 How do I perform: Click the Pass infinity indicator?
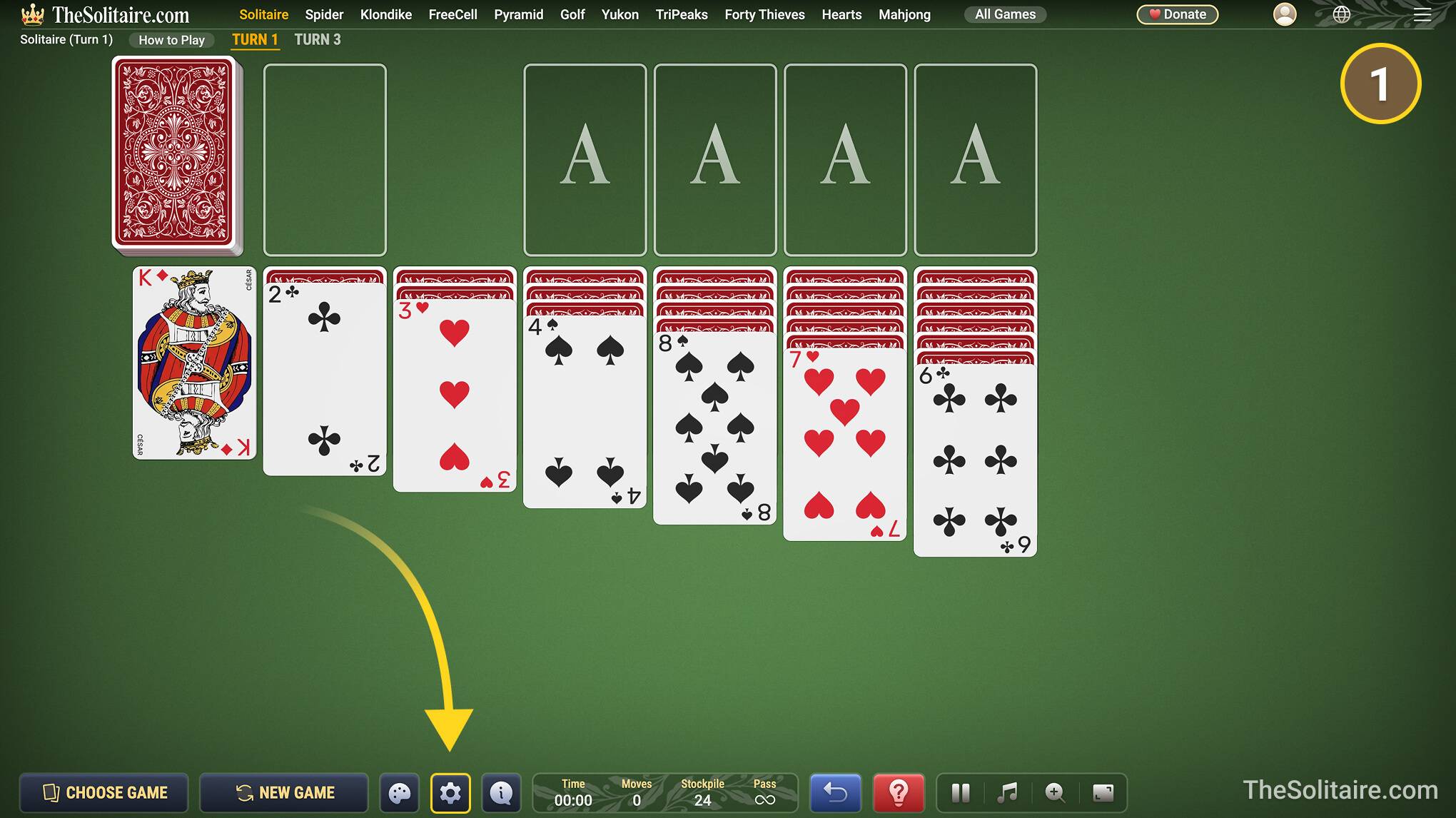coord(764,793)
